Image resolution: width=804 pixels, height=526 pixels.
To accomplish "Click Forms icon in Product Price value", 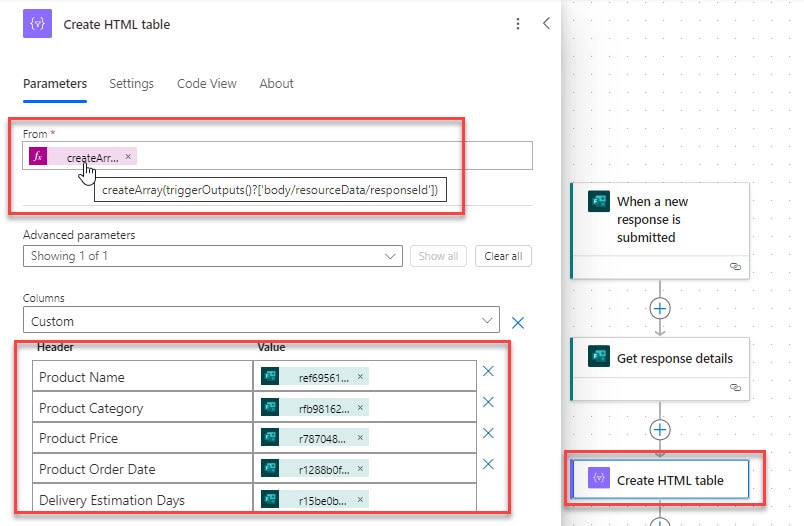I will point(270,437).
